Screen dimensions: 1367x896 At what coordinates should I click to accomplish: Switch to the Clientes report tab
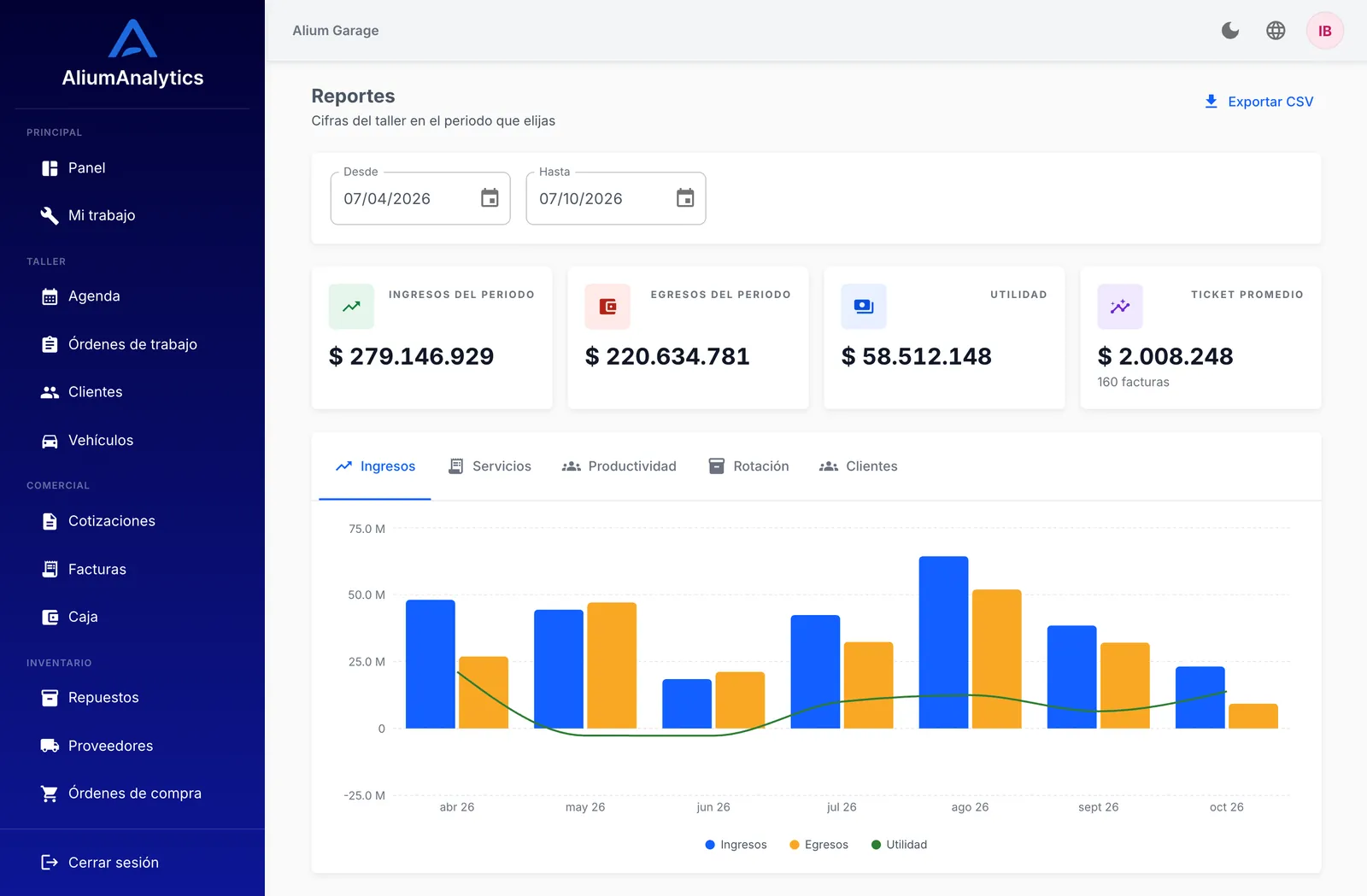point(859,466)
